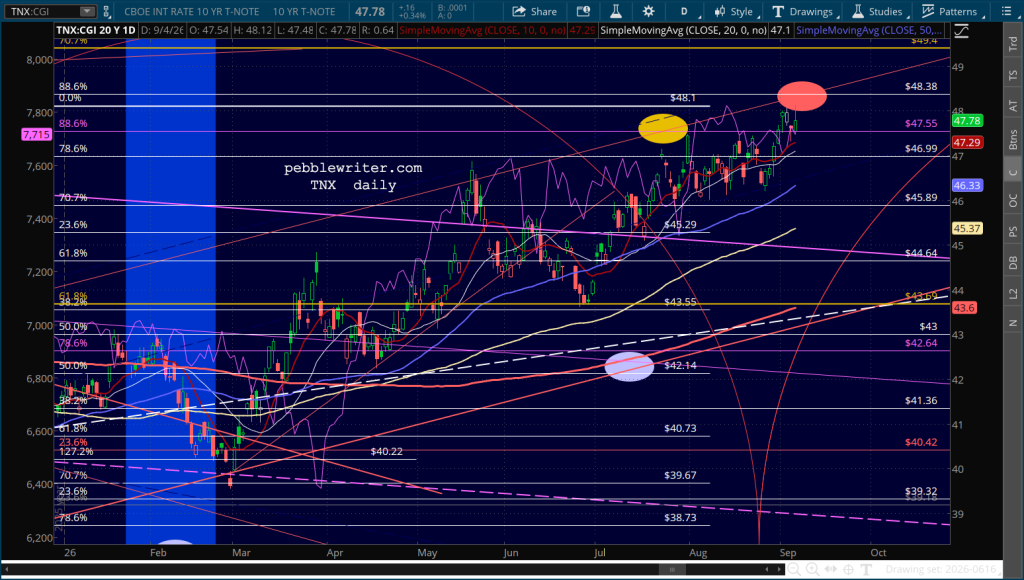1024x580 pixels.
Task: Open chart settings gear icon
Action: pos(648,11)
